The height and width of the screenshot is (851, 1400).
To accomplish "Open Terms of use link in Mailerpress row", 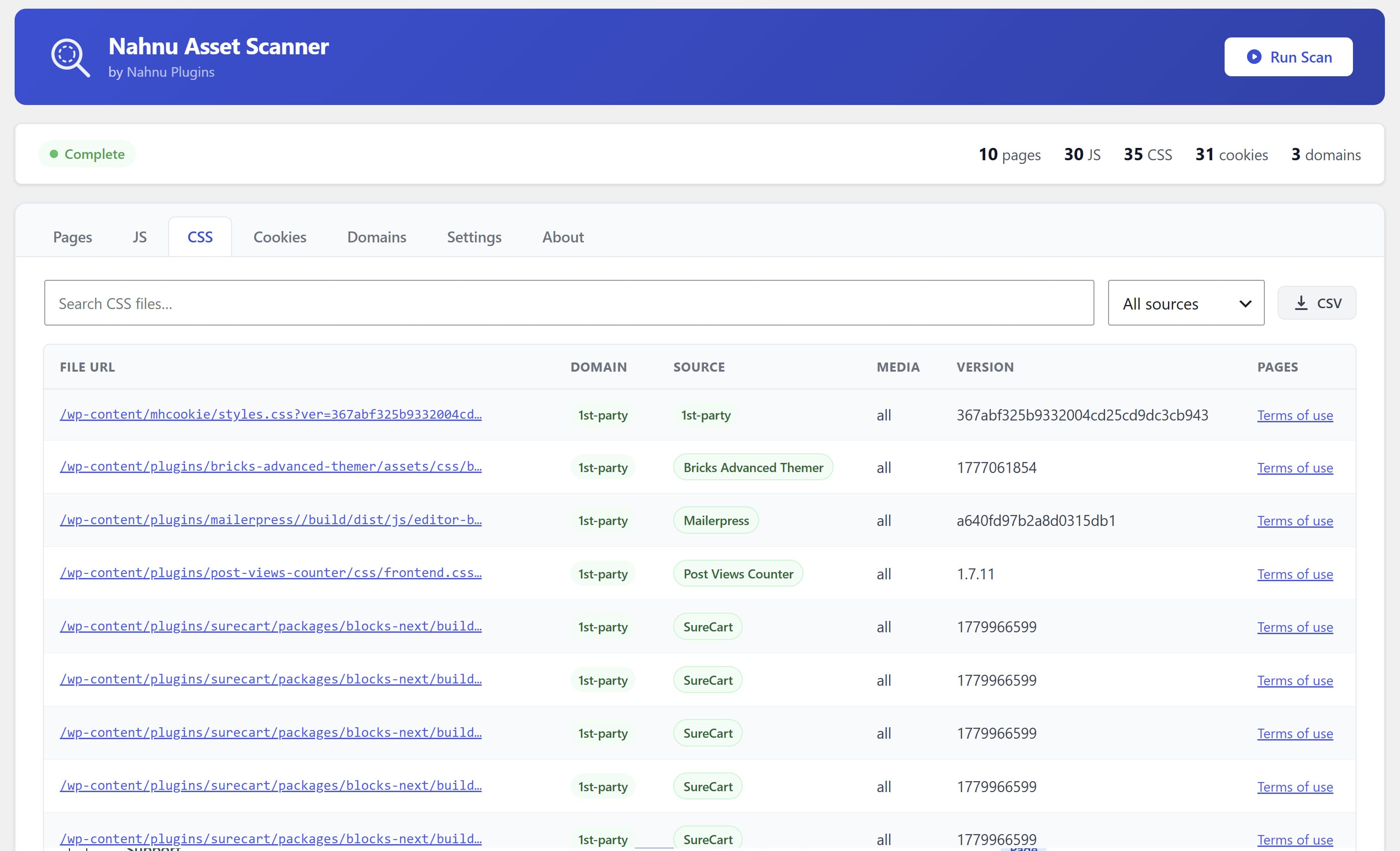I will point(1295,520).
